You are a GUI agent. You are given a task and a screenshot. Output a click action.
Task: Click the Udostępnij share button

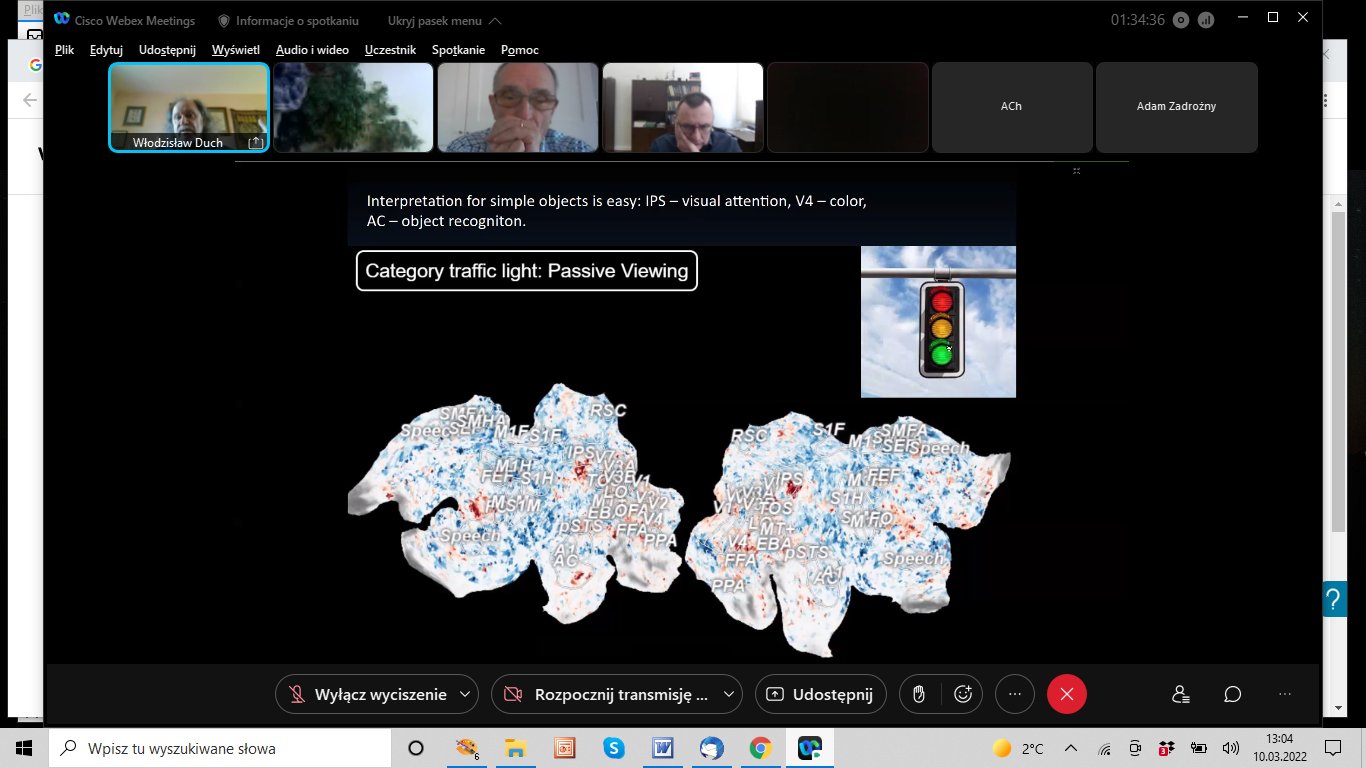820,694
